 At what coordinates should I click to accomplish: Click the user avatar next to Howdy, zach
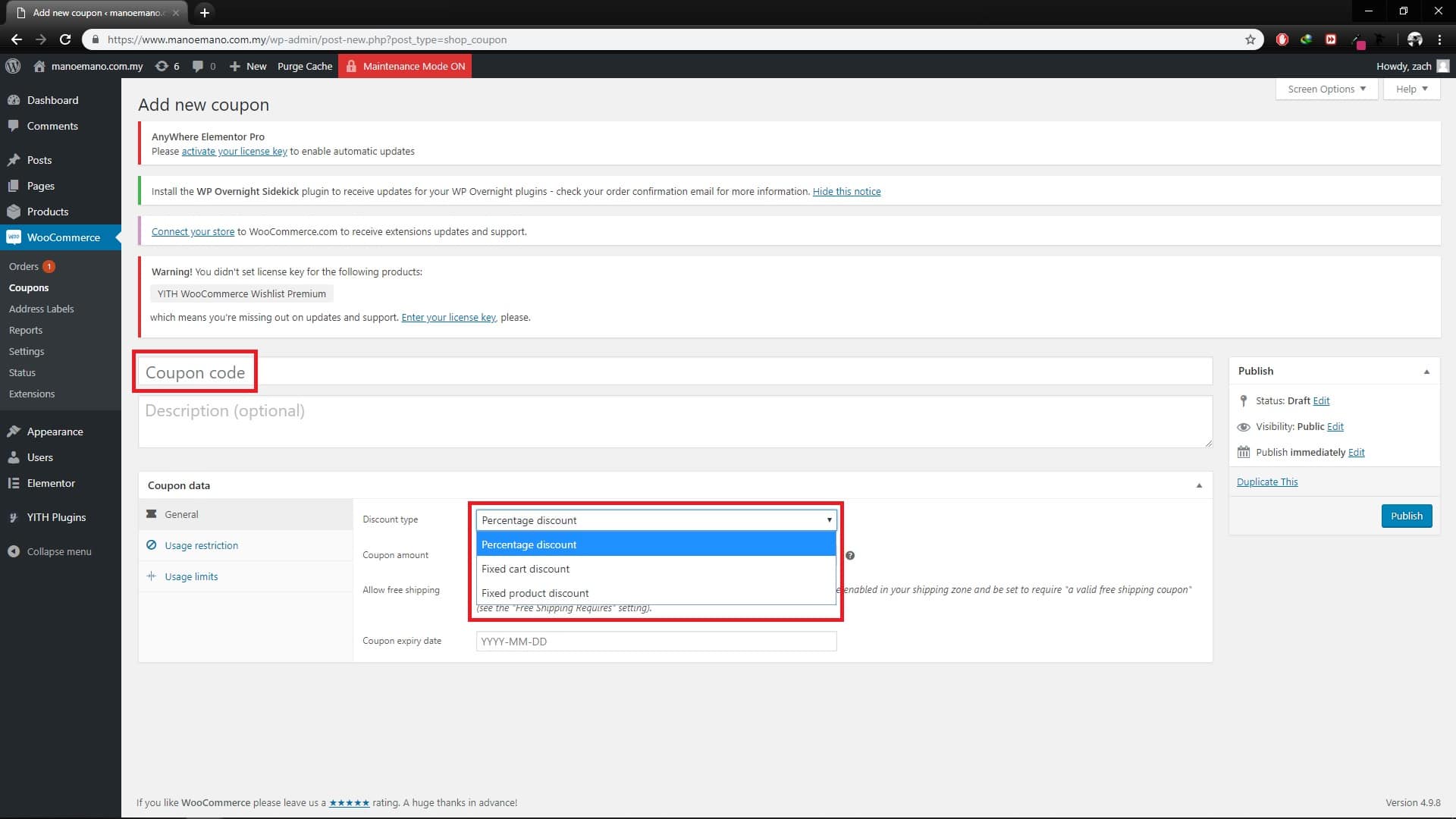coord(1442,66)
